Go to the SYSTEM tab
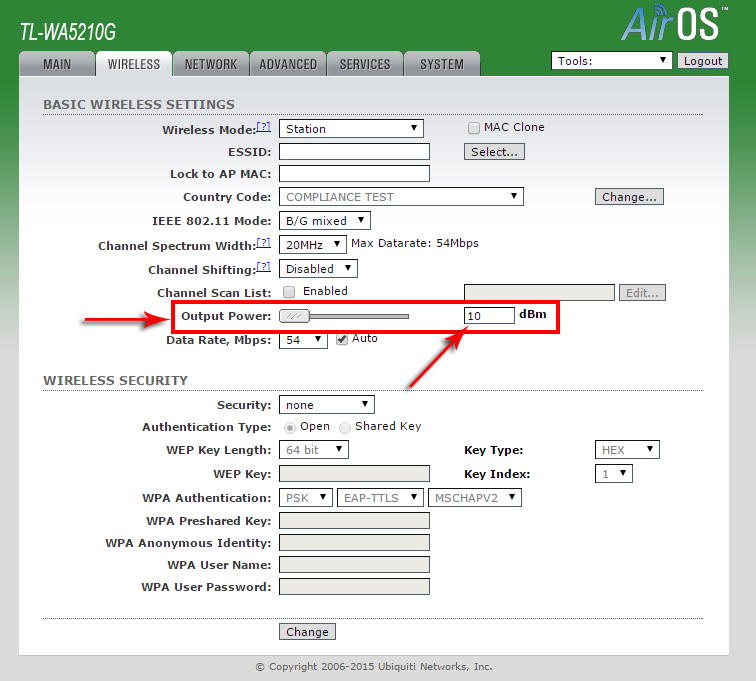The image size is (756, 681). [441, 64]
